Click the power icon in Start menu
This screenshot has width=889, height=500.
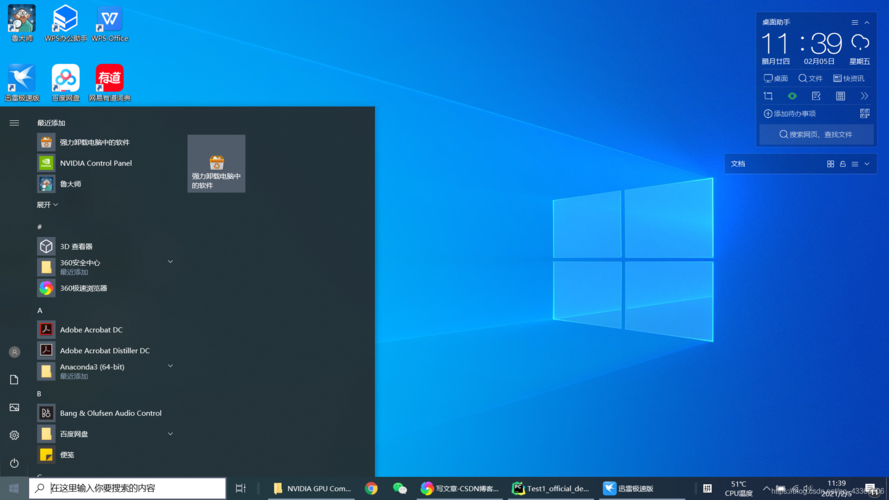click(x=14, y=463)
